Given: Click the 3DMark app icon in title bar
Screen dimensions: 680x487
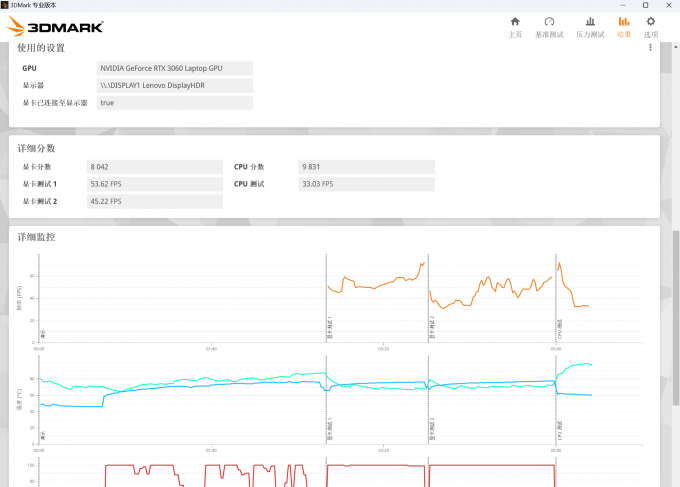Looking at the screenshot, I should (8, 5).
